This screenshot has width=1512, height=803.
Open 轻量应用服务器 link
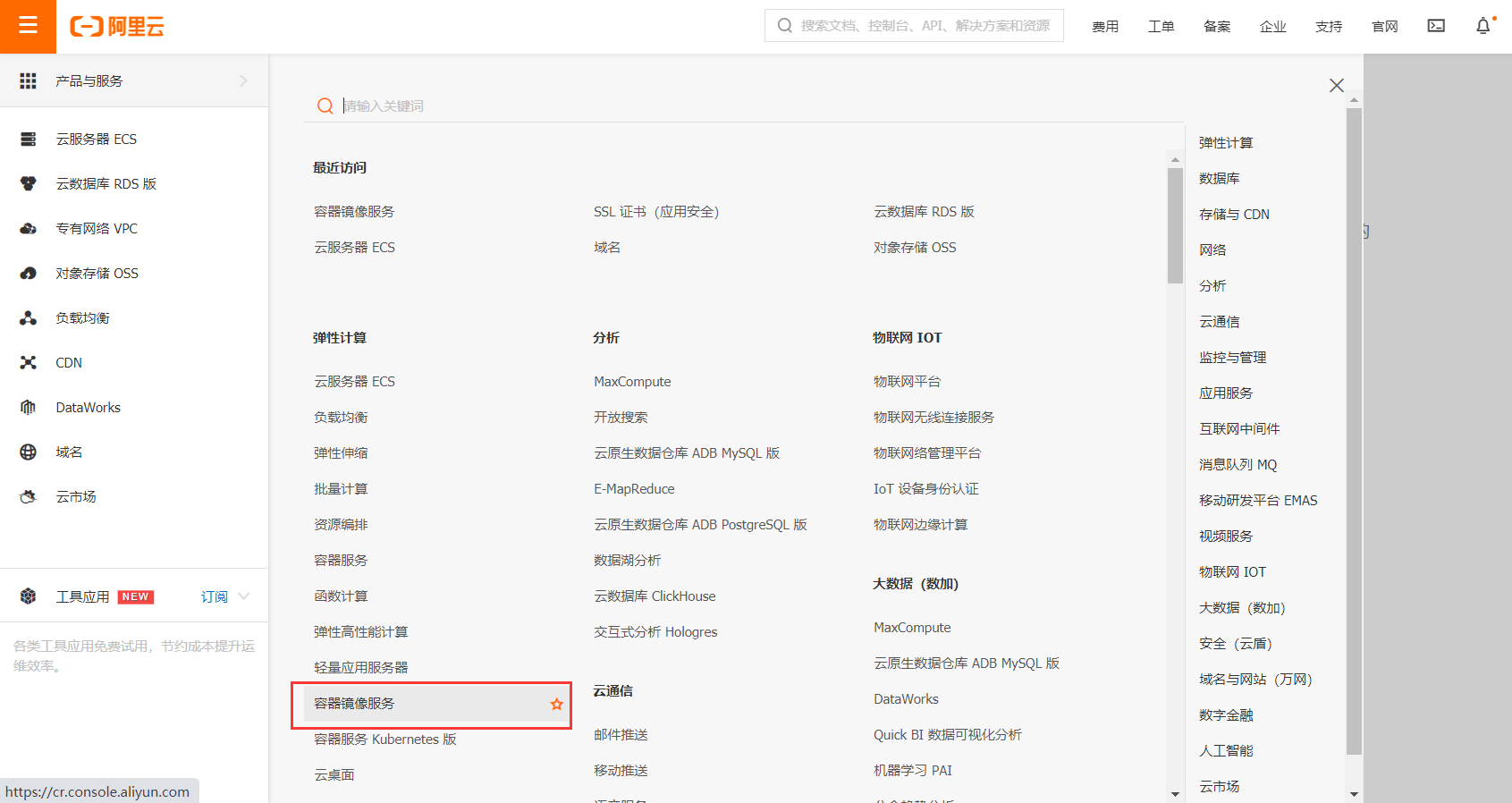(361, 668)
